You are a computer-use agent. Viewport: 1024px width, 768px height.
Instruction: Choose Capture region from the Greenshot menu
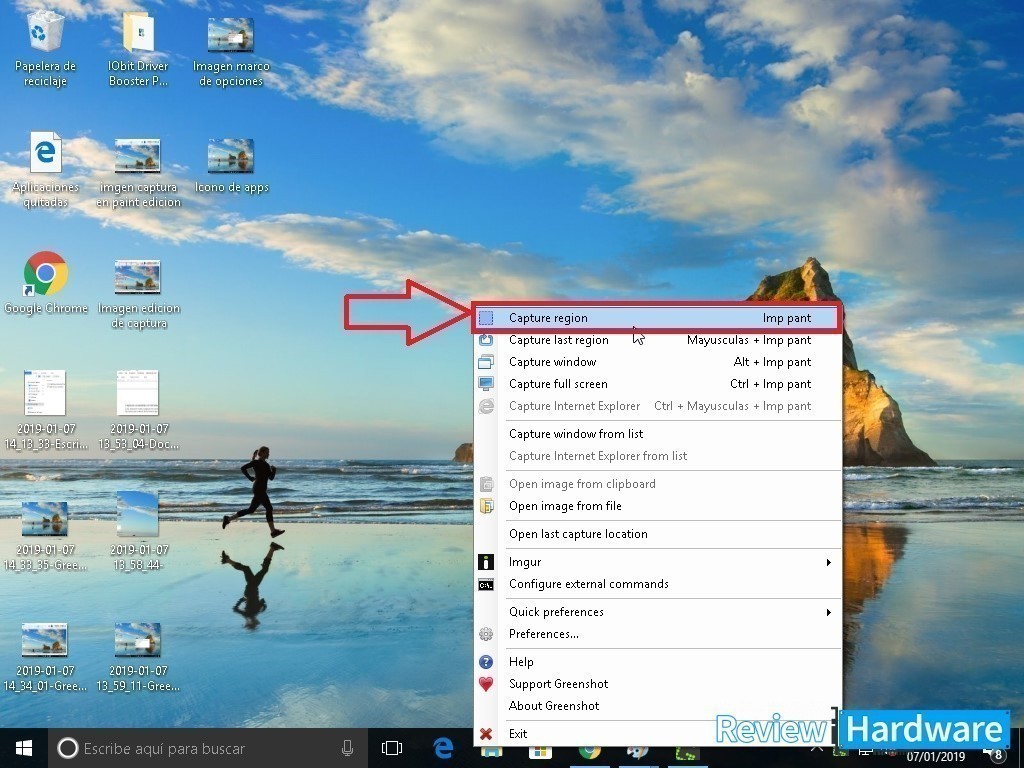tap(657, 318)
